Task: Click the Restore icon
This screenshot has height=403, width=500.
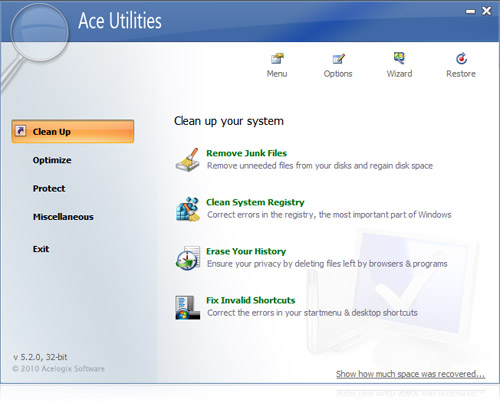Action: click(x=461, y=59)
